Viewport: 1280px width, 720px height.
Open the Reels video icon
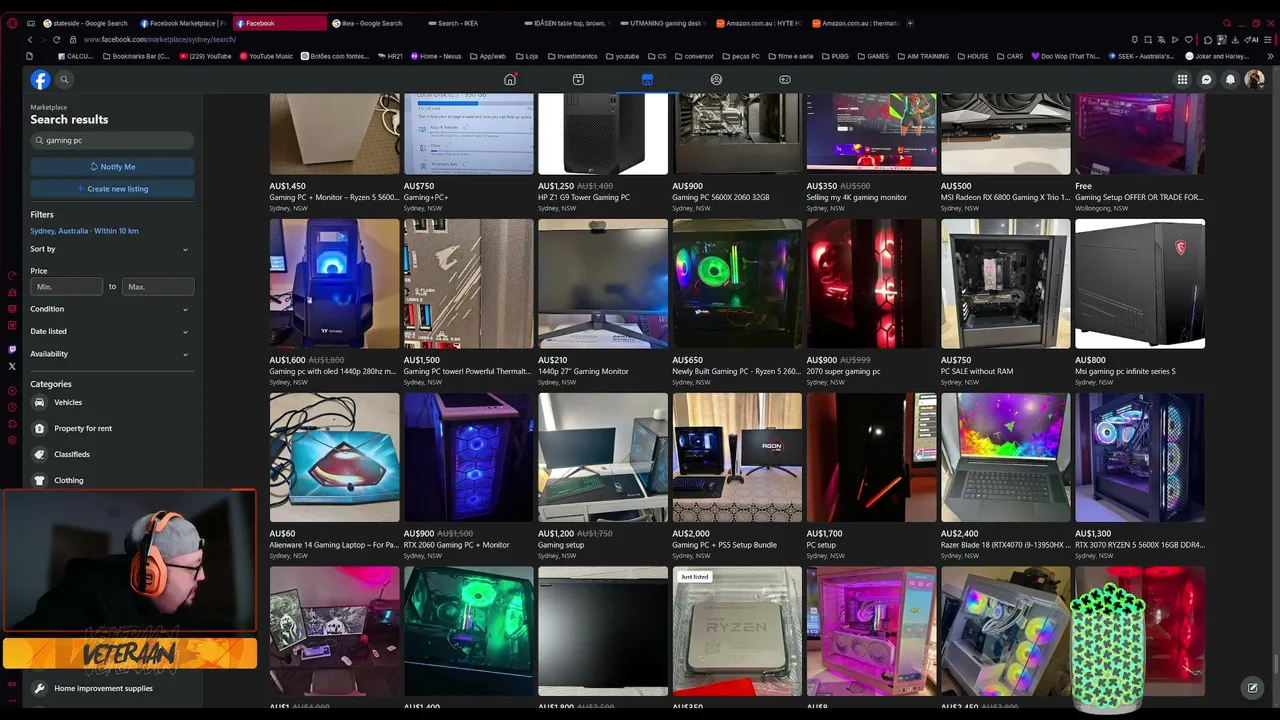click(x=578, y=80)
